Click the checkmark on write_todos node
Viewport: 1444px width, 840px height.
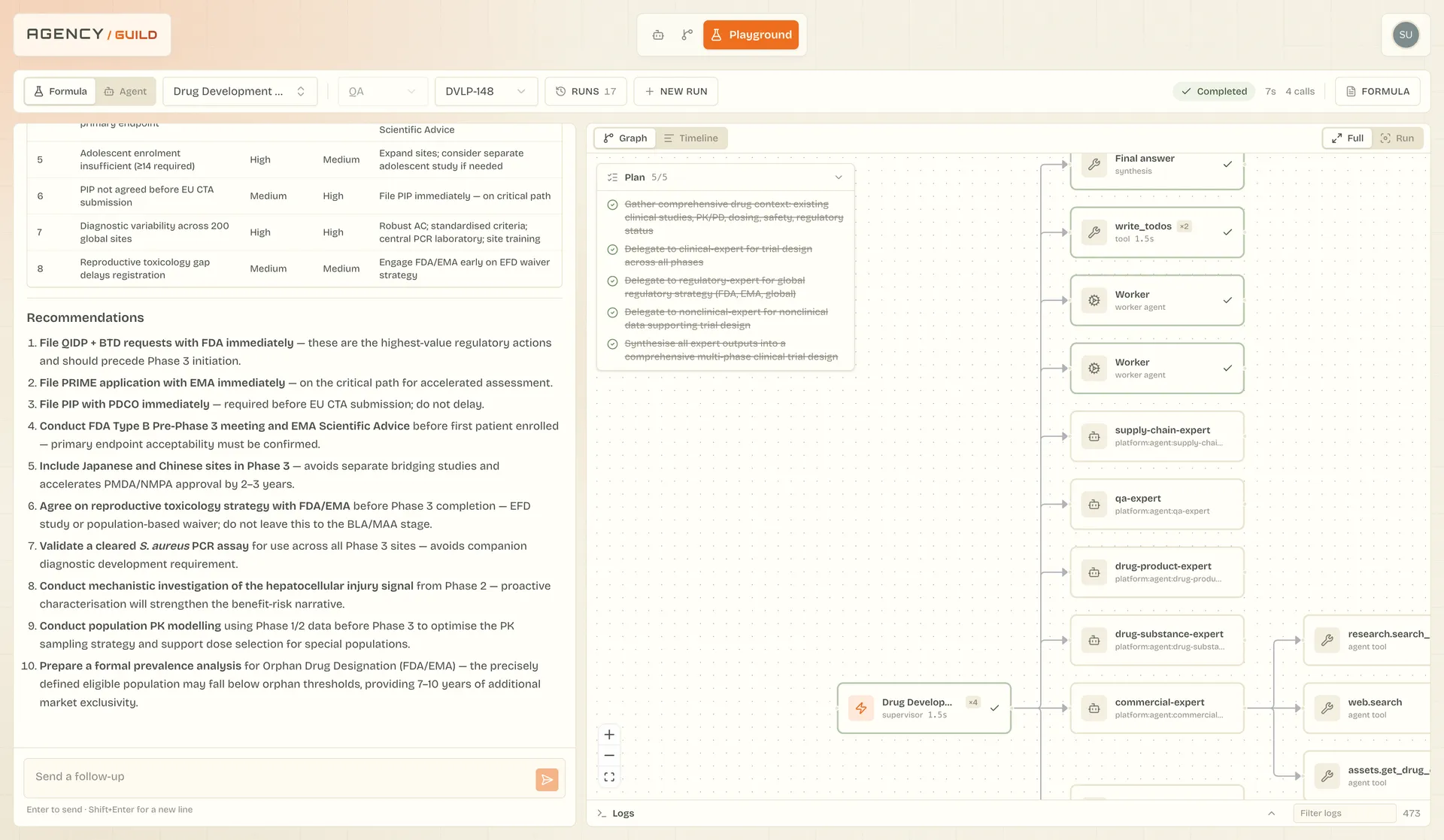pos(1227,232)
